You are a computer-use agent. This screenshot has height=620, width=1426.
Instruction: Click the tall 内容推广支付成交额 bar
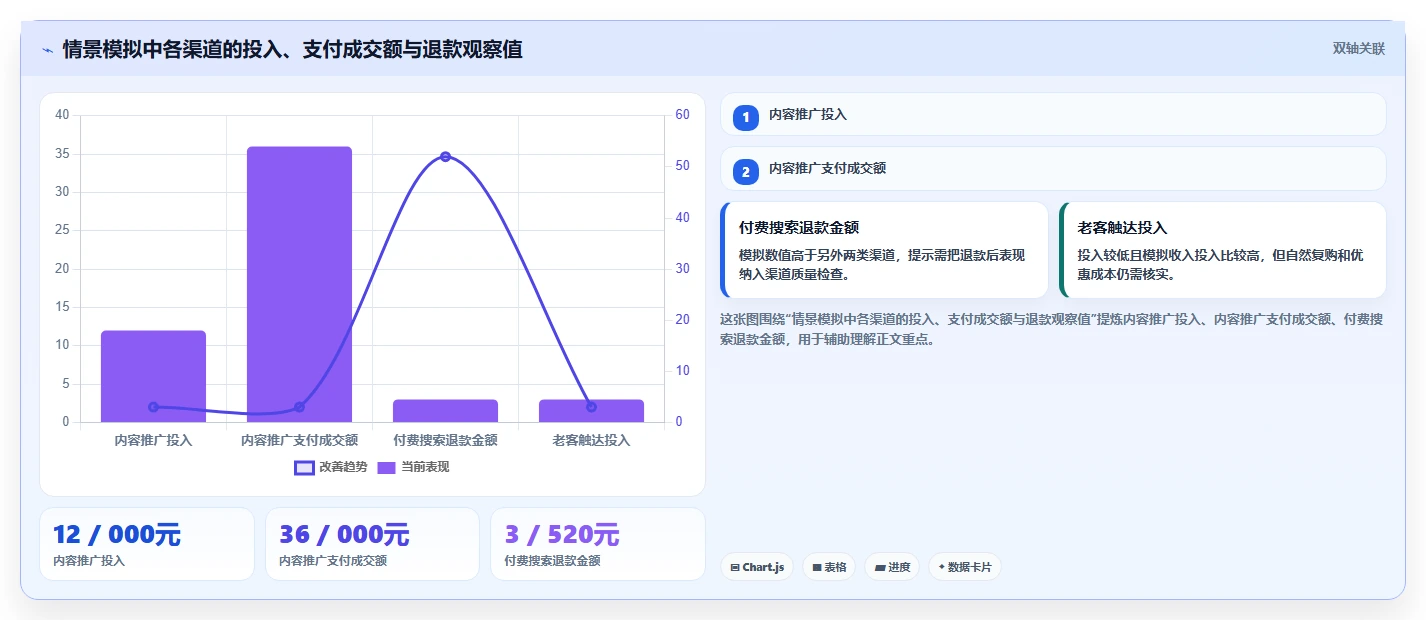click(x=299, y=284)
